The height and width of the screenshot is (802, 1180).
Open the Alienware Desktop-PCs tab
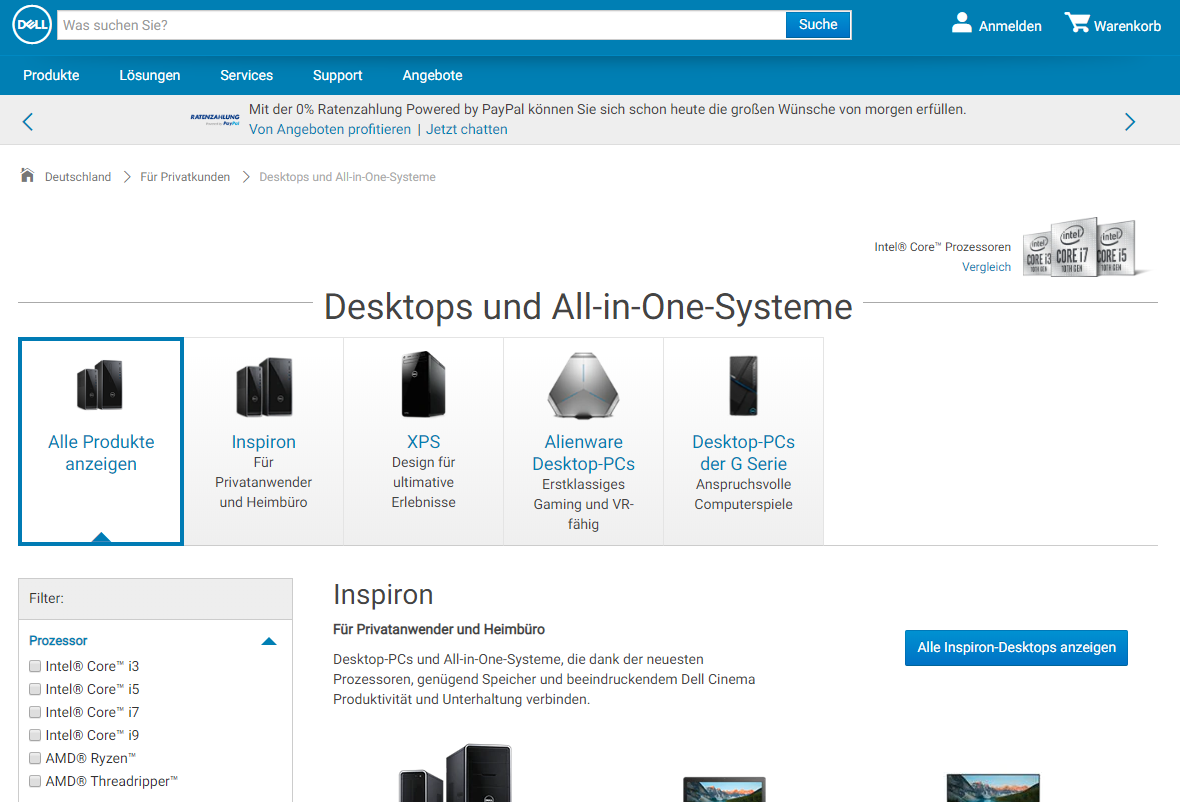point(583,442)
